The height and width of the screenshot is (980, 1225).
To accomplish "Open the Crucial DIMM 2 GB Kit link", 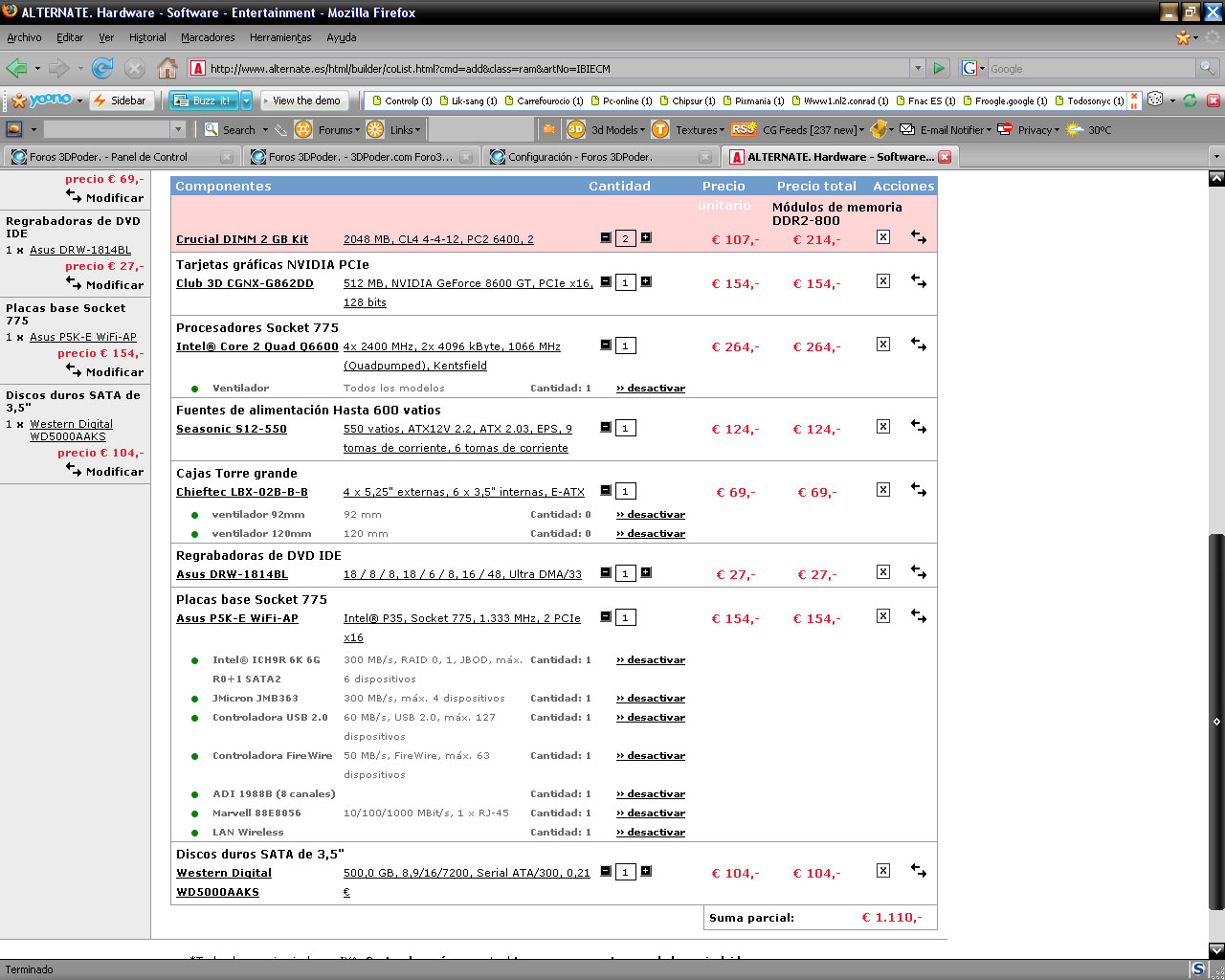I will [242, 239].
